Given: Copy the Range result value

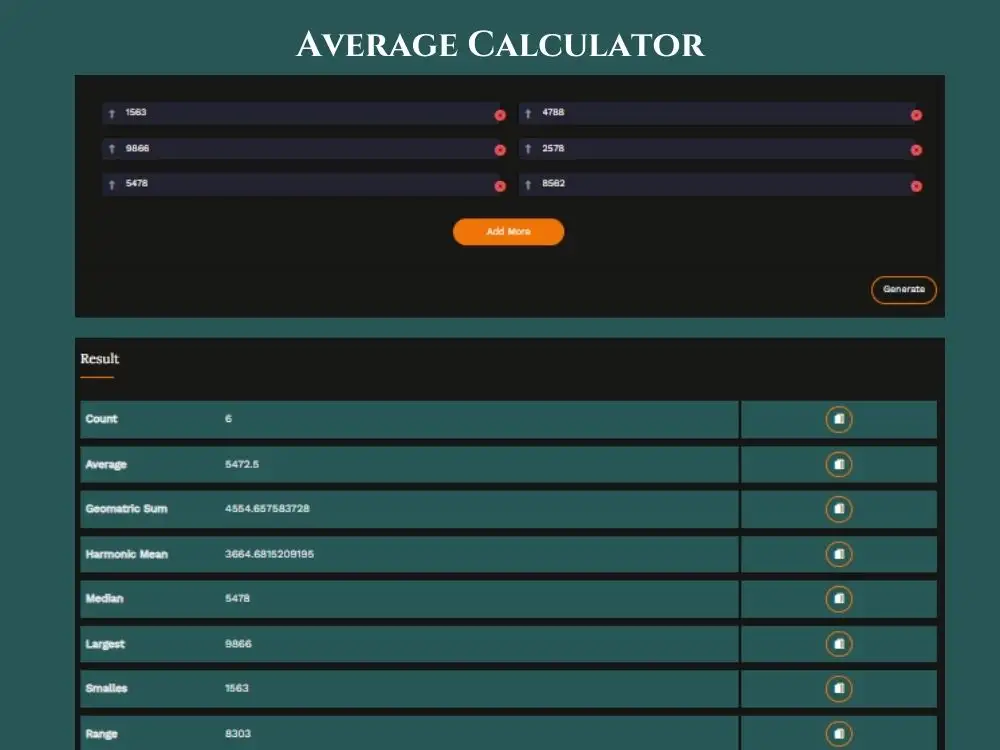Looking at the screenshot, I should tap(840, 733).
